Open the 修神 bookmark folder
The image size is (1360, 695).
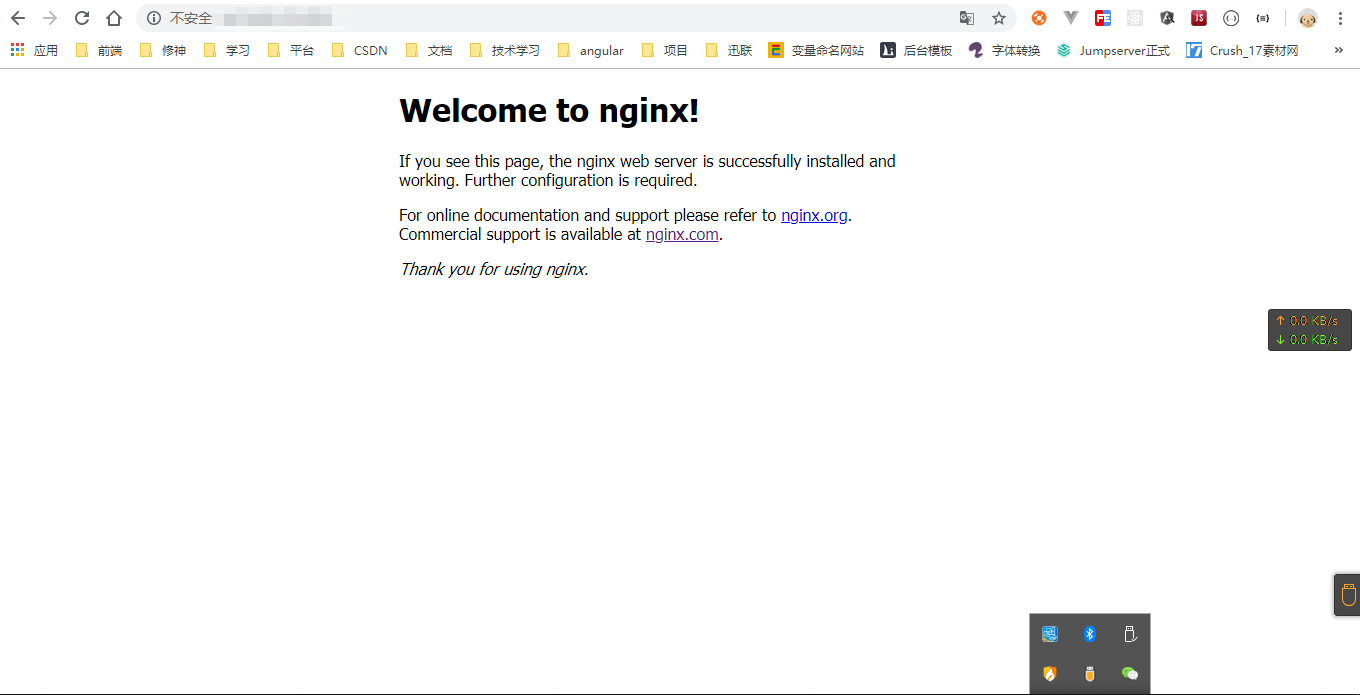[163, 50]
